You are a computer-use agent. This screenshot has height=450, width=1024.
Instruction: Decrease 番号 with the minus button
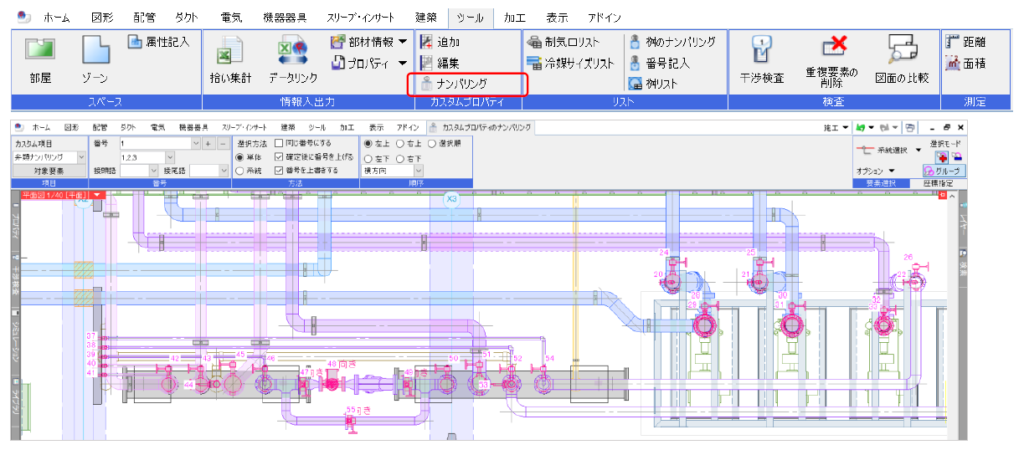coord(222,143)
